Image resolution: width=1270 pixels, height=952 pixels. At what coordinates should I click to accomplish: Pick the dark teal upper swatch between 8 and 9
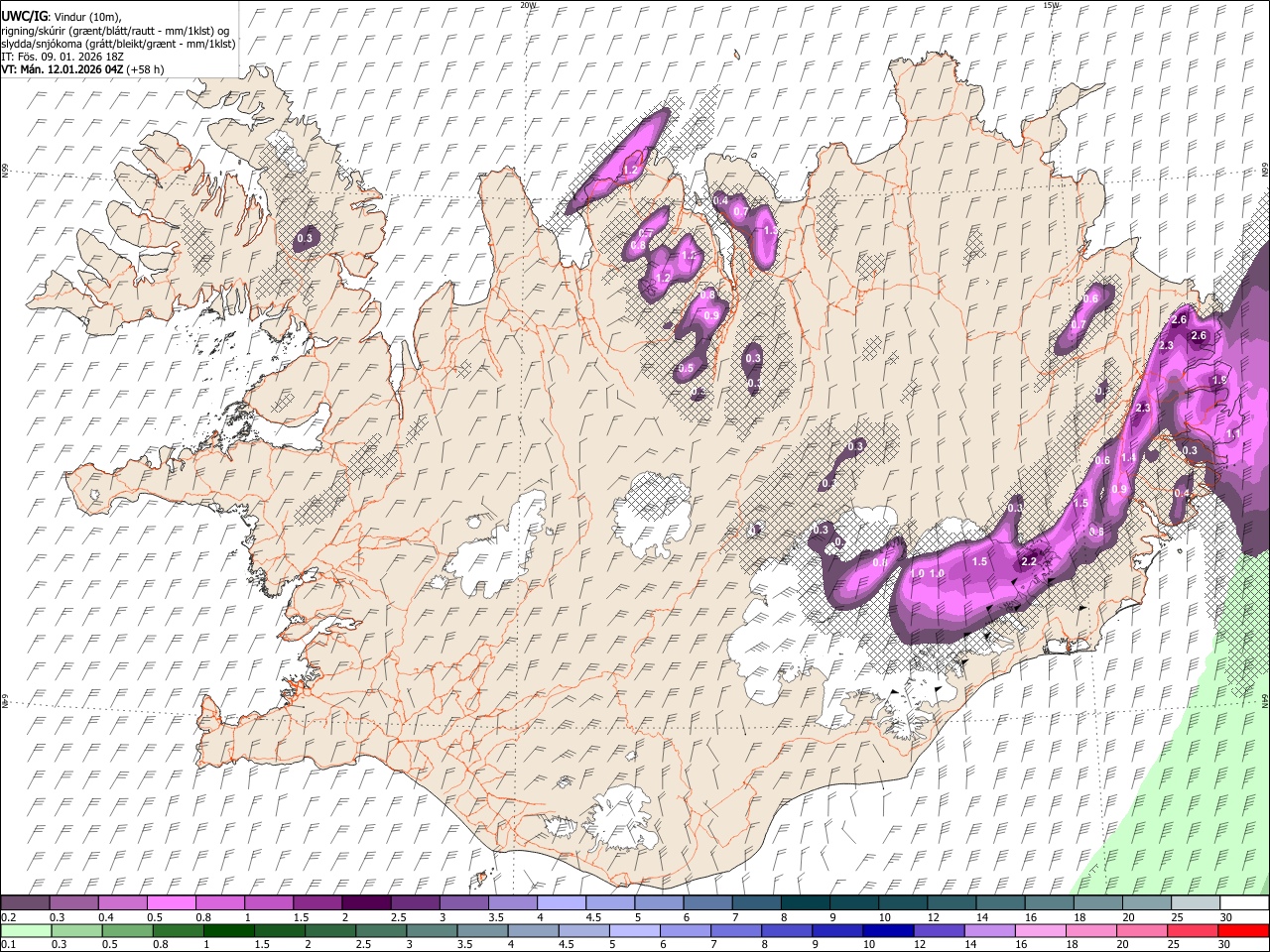pyautogui.click(x=805, y=902)
